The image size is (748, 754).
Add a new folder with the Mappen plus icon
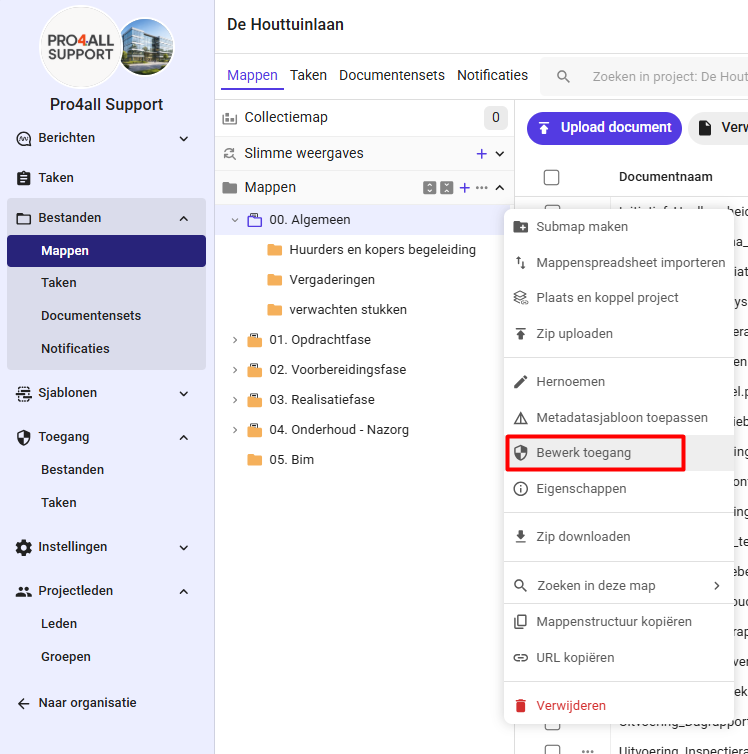tap(464, 188)
